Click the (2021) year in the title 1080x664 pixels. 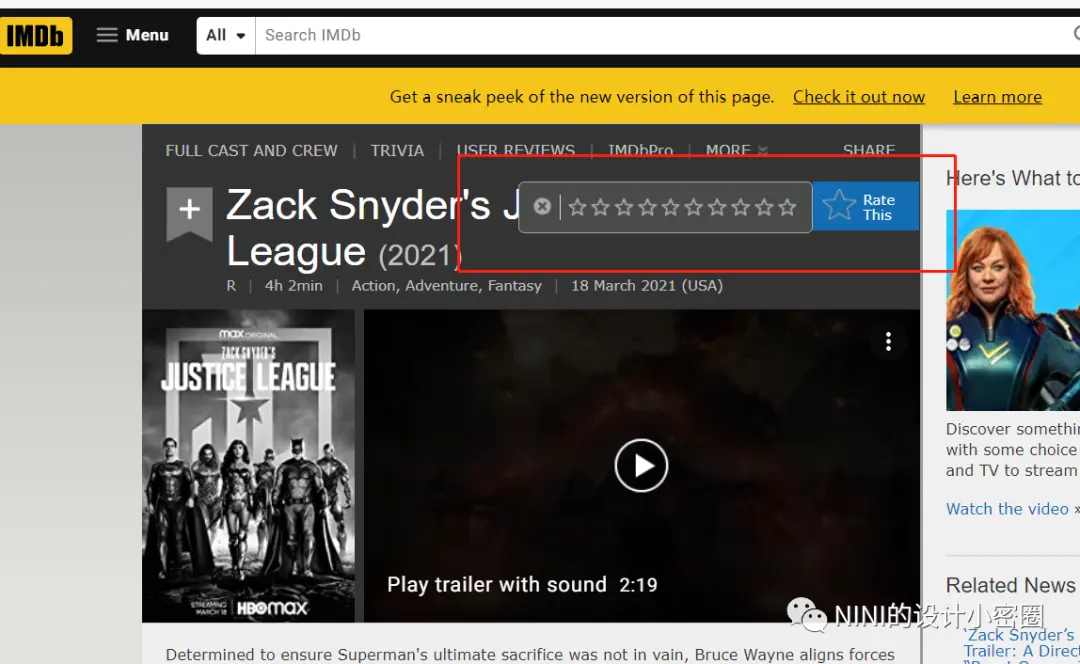[418, 256]
